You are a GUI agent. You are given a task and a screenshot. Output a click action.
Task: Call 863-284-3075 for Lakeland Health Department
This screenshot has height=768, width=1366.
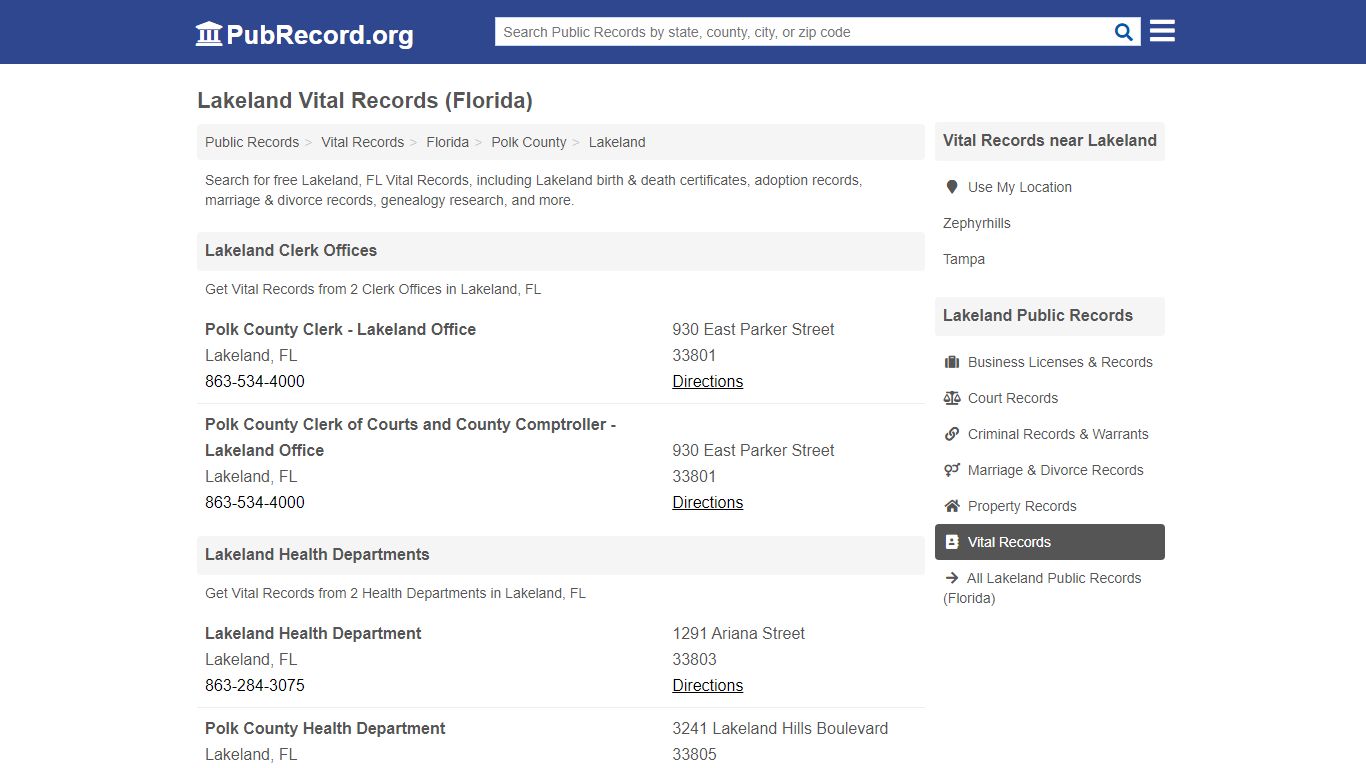[x=255, y=685]
